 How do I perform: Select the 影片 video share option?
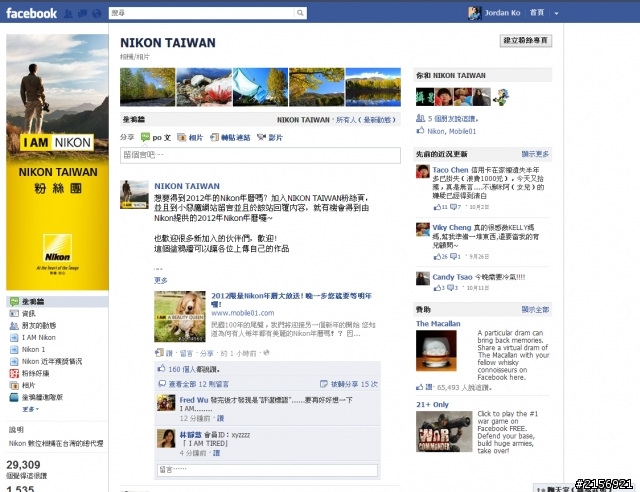coord(270,137)
